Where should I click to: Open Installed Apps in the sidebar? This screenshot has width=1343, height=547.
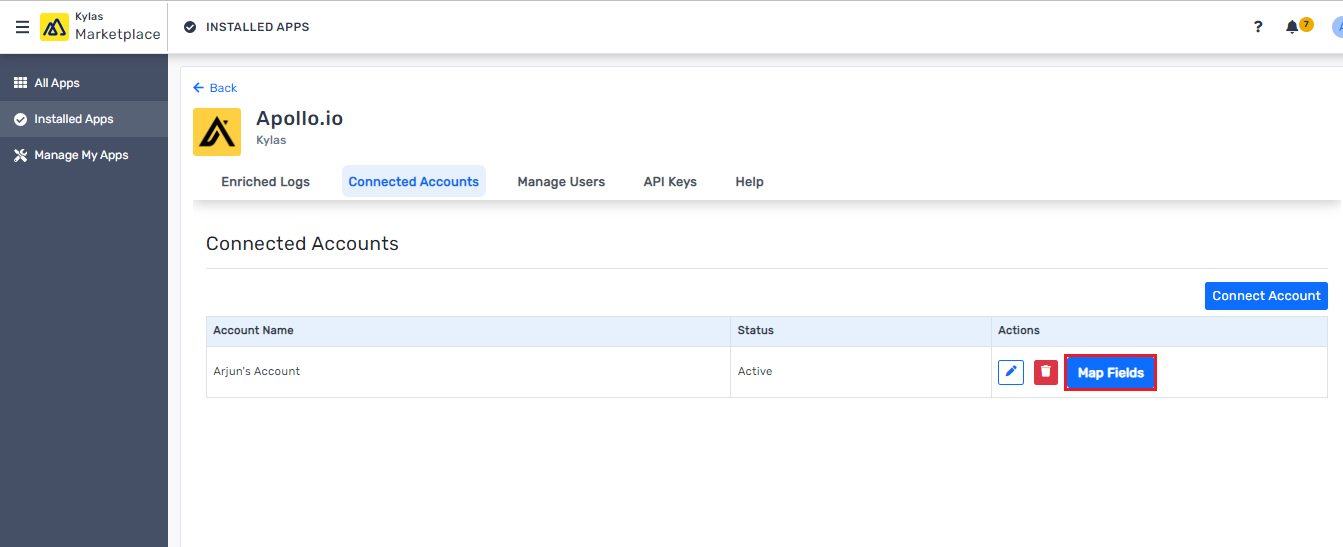pos(84,119)
